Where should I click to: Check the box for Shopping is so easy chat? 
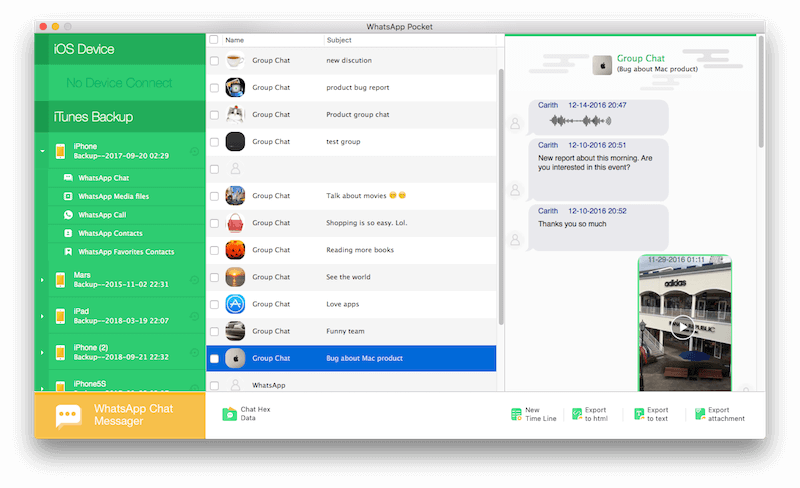coord(214,223)
